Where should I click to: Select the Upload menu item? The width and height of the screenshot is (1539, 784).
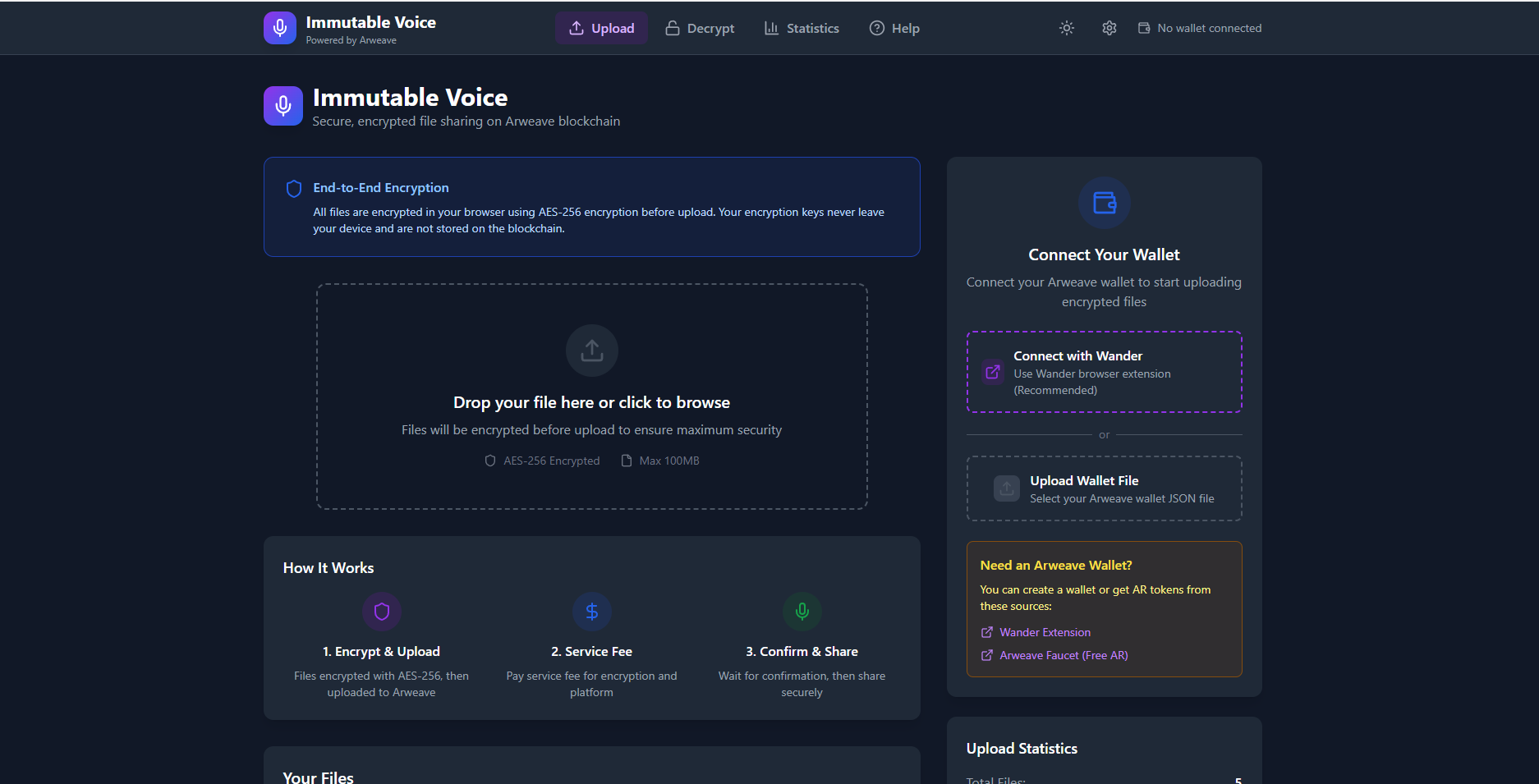601,27
